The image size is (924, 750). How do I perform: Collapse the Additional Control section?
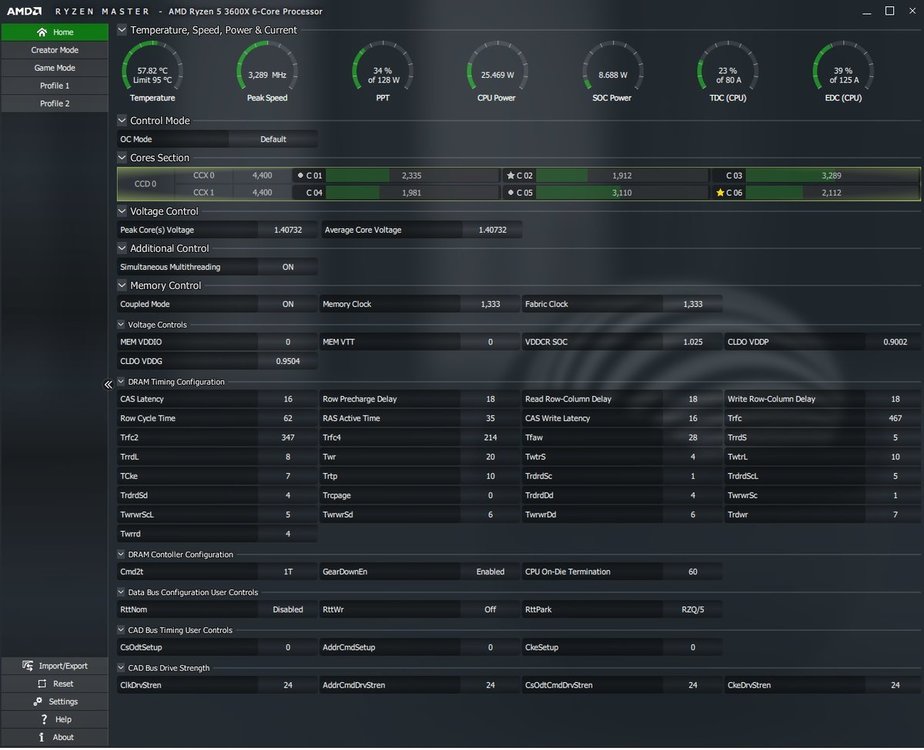[x=122, y=249]
